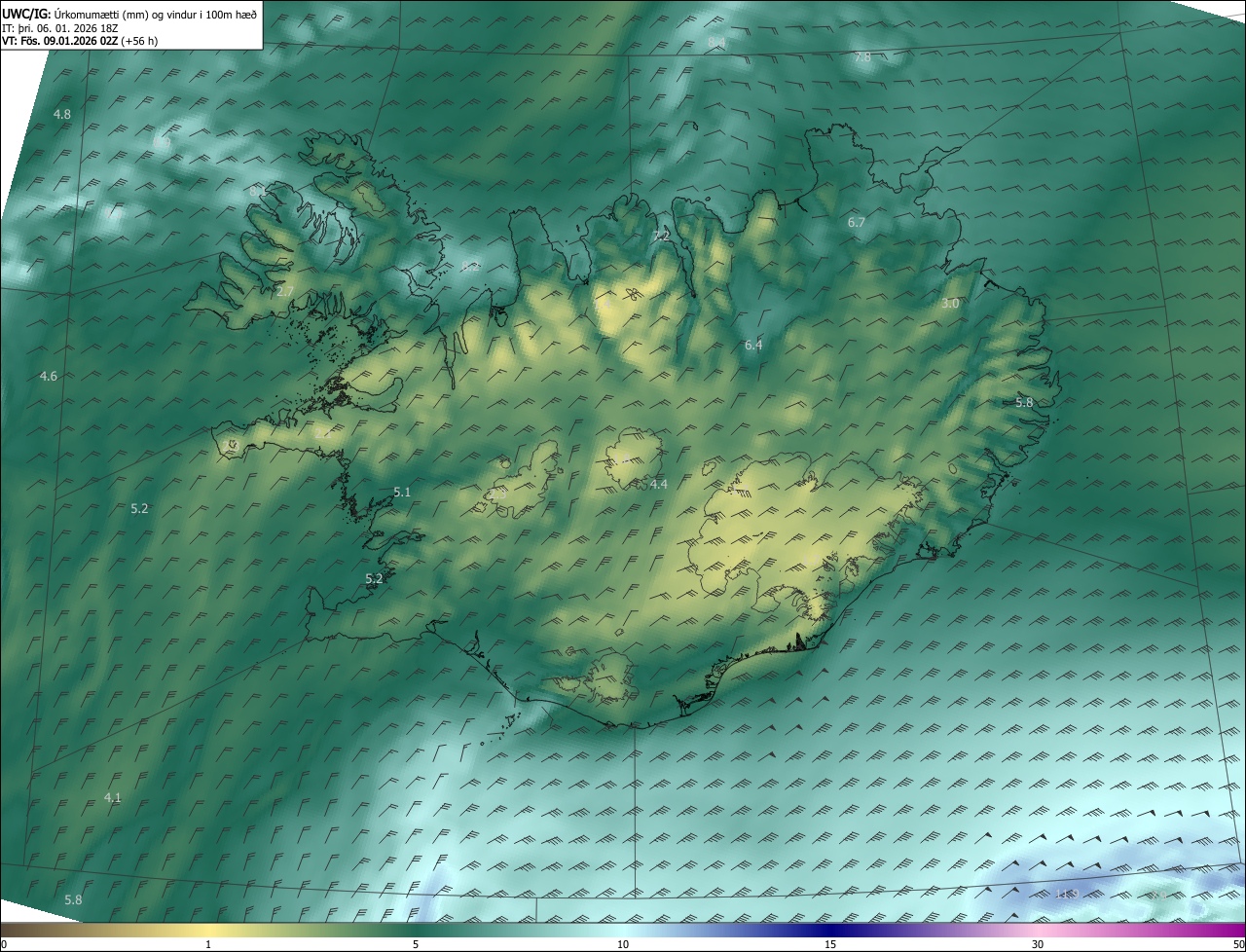Click the 3.0 precipitation value
Viewport: 1246px width, 952px height.
951,304
